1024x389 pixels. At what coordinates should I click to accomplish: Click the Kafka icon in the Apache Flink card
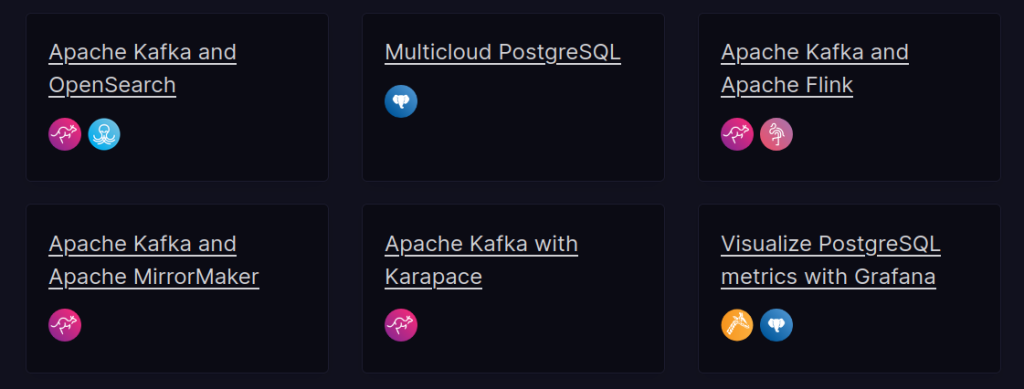click(x=737, y=134)
